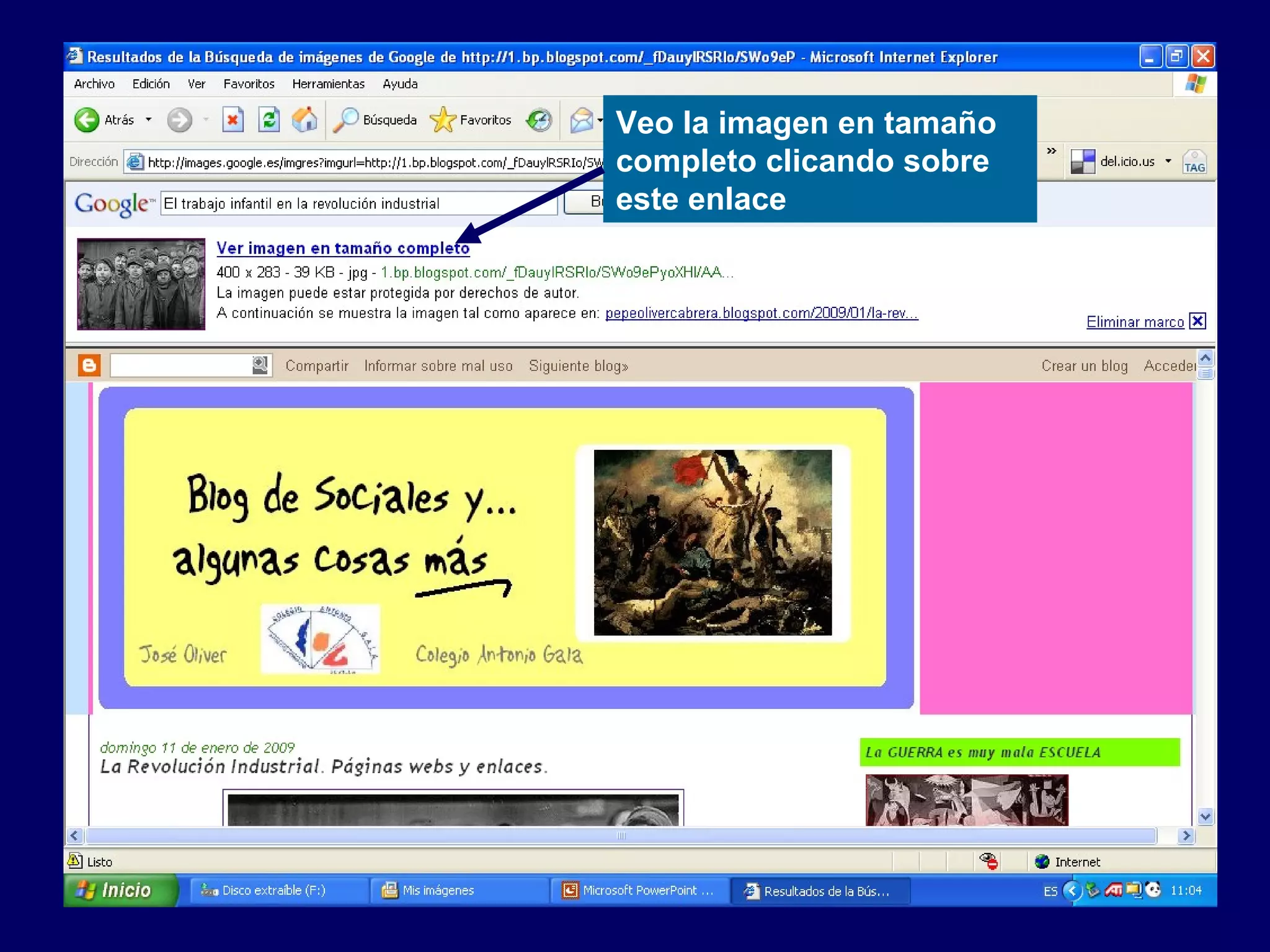Screen dimensions: 1270x952
Task: Click the Inicio start button
Action: tap(120, 890)
